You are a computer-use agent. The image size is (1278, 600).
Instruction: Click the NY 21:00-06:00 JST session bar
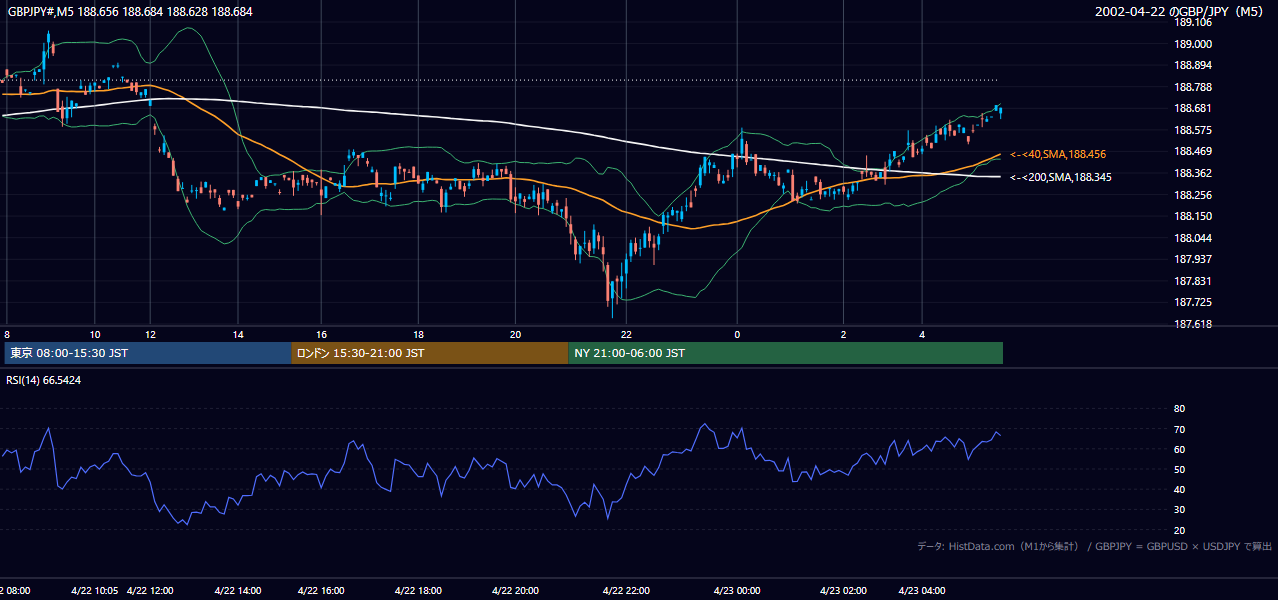[786, 353]
